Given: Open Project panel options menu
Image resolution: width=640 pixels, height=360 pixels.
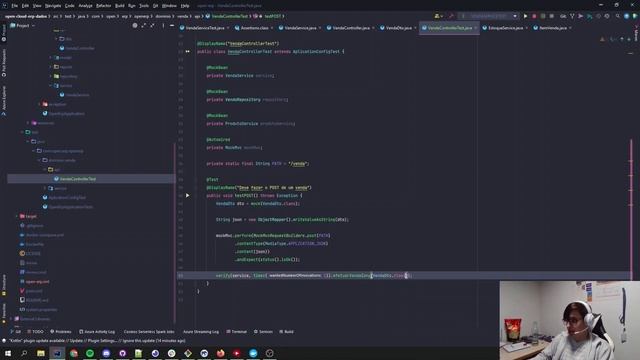Looking at the screenshot, I should click(x=163, y=25).
